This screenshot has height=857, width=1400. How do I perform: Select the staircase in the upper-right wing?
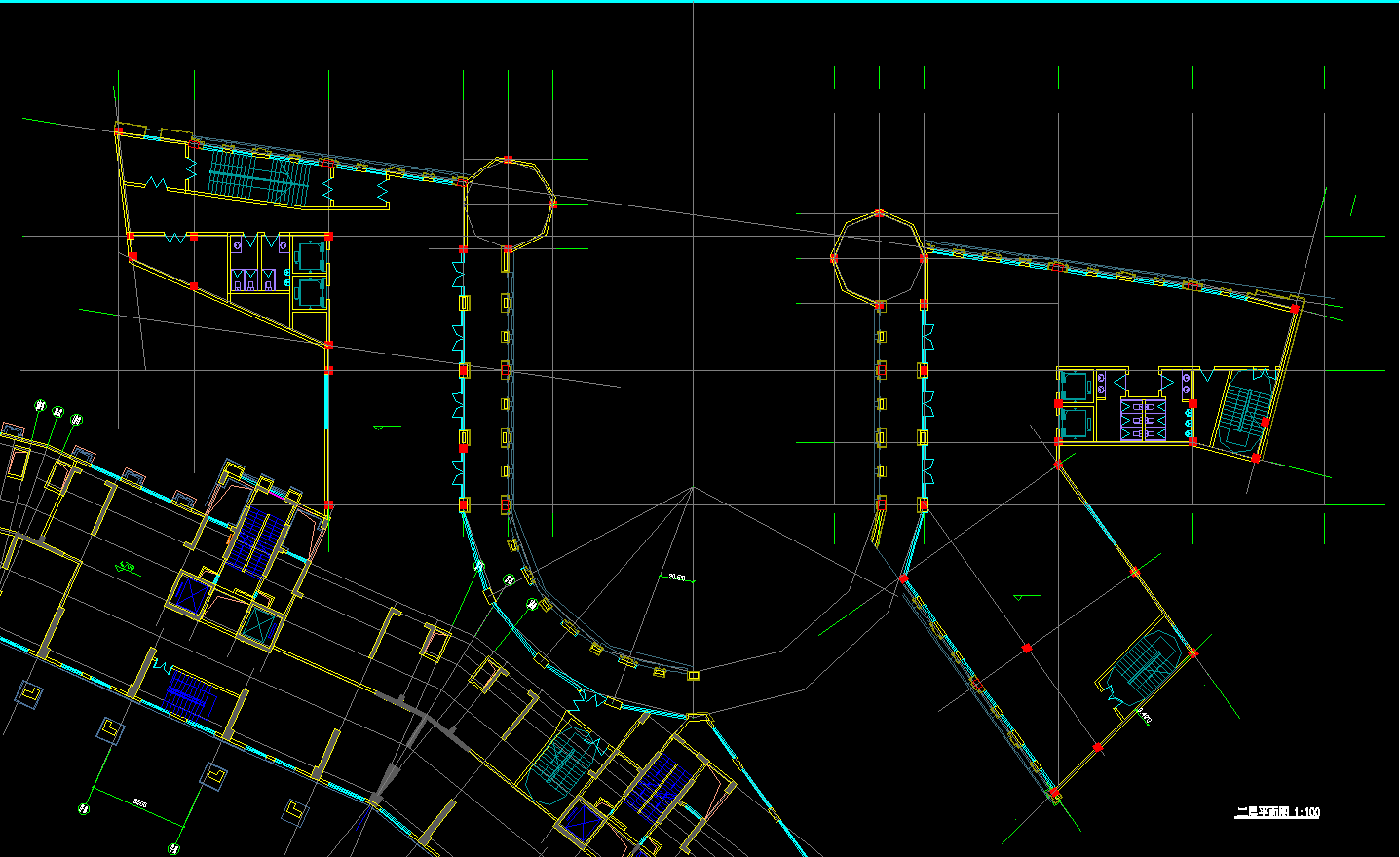[x=1240, y=412]
